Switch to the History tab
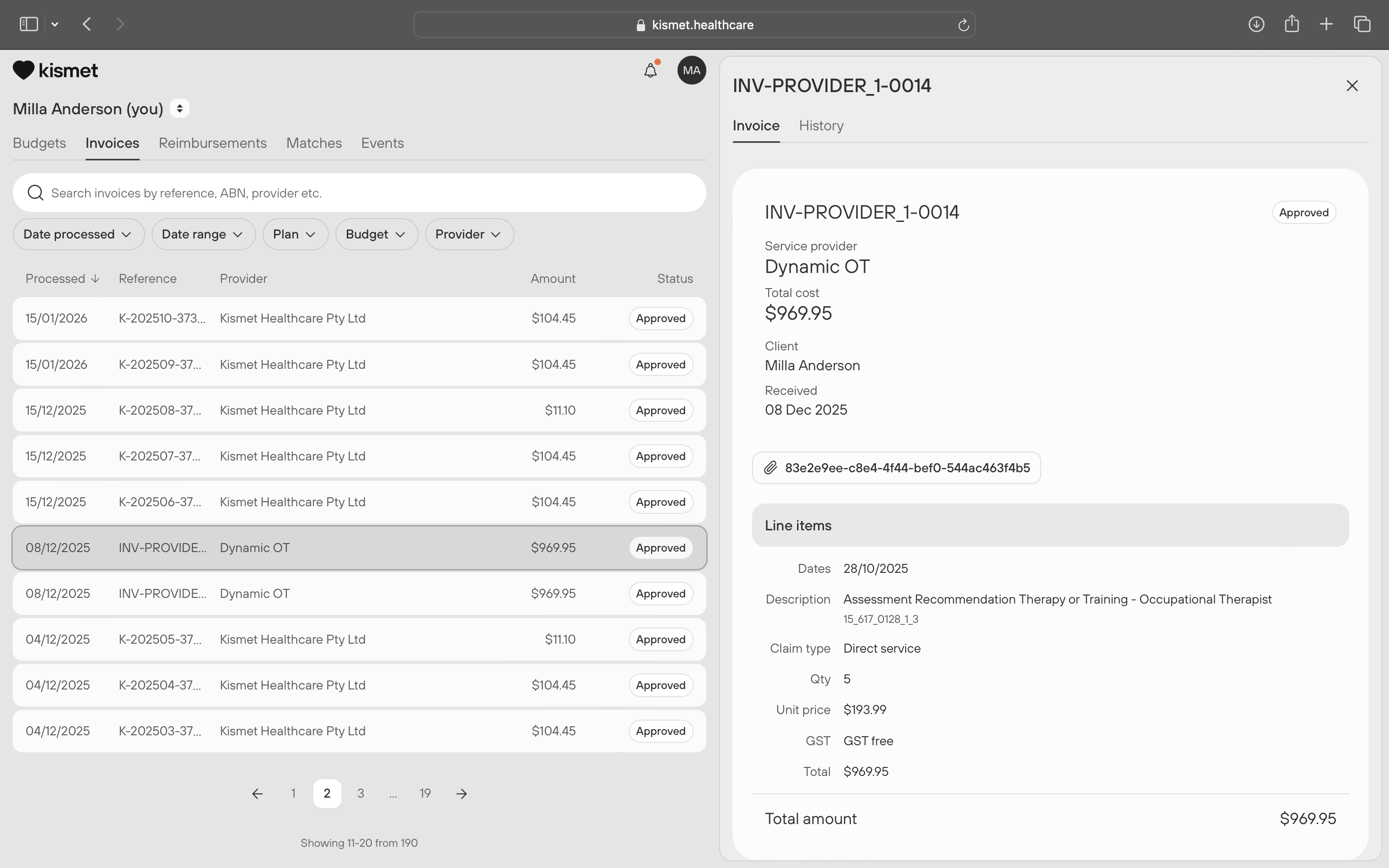 821,126
